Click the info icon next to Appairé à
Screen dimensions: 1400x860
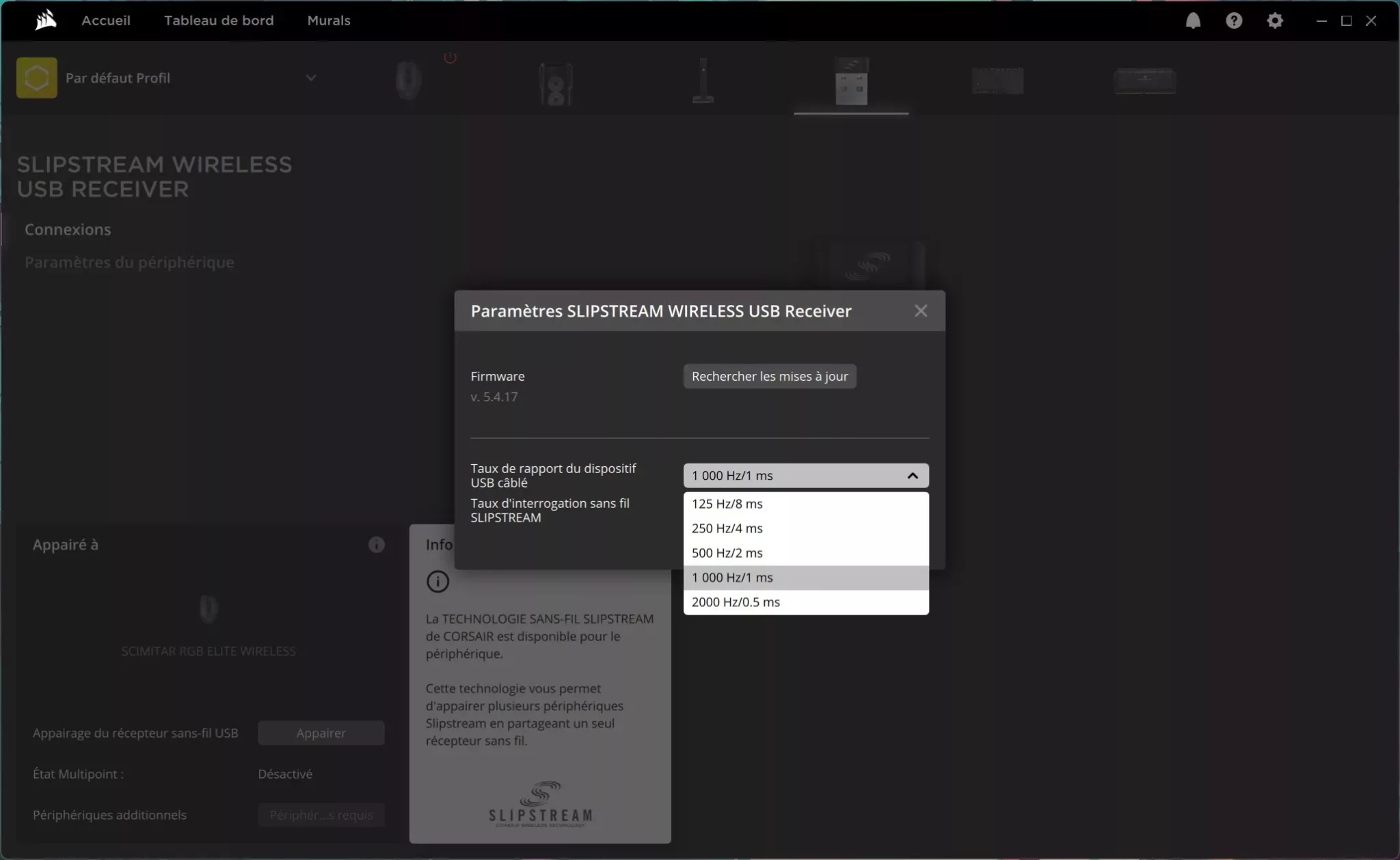(x=376, y=545)
